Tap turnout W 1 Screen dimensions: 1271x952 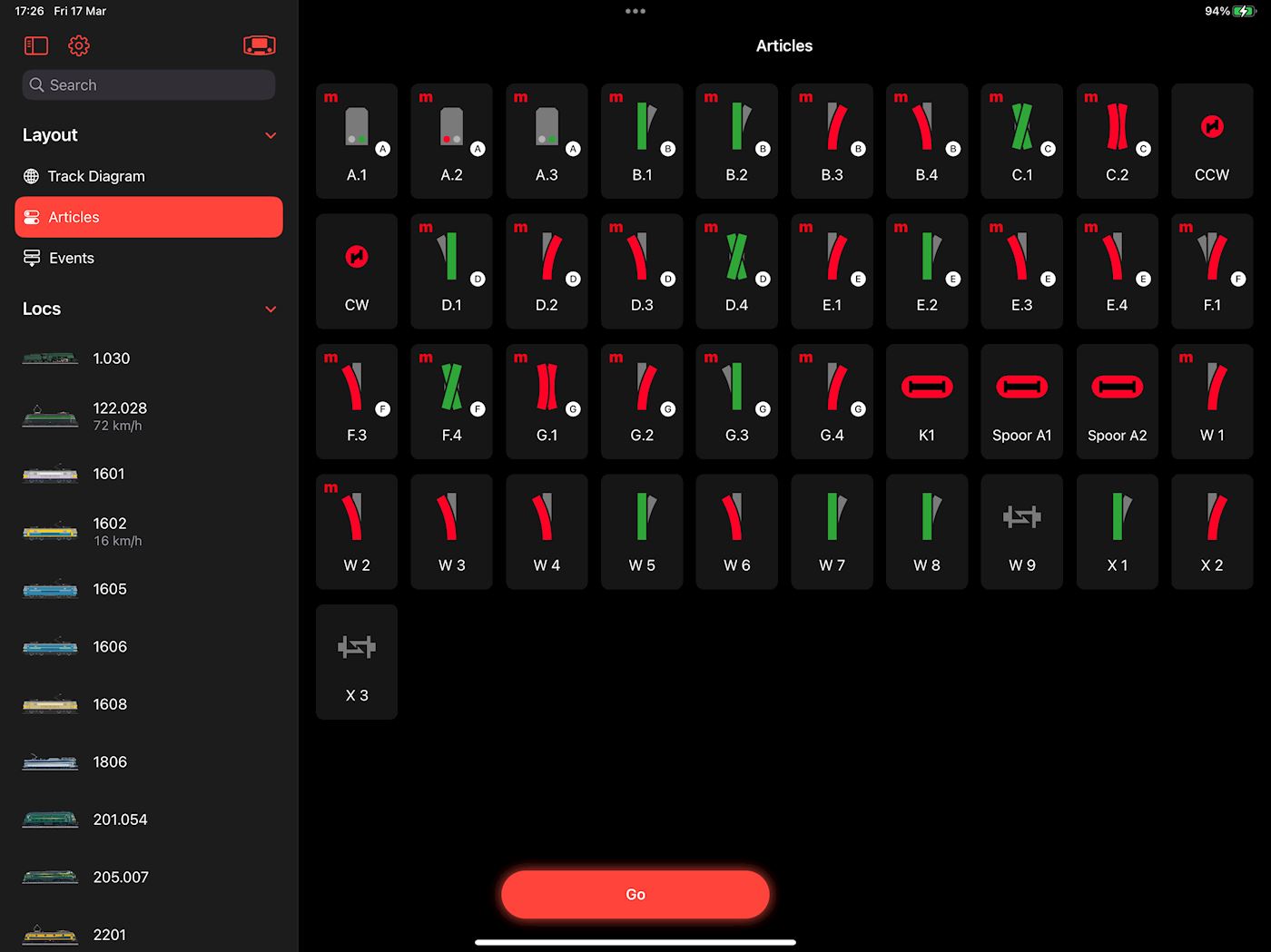tap(1212, 401)
